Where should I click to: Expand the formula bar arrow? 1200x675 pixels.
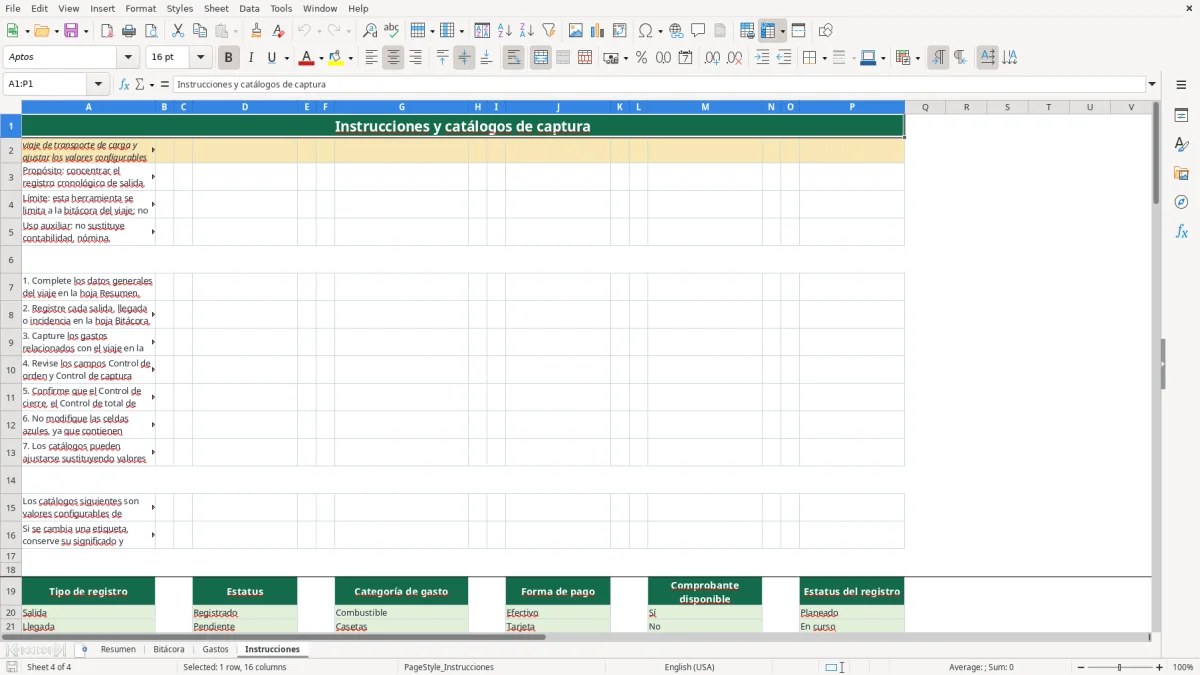[x=1152, y=84]
